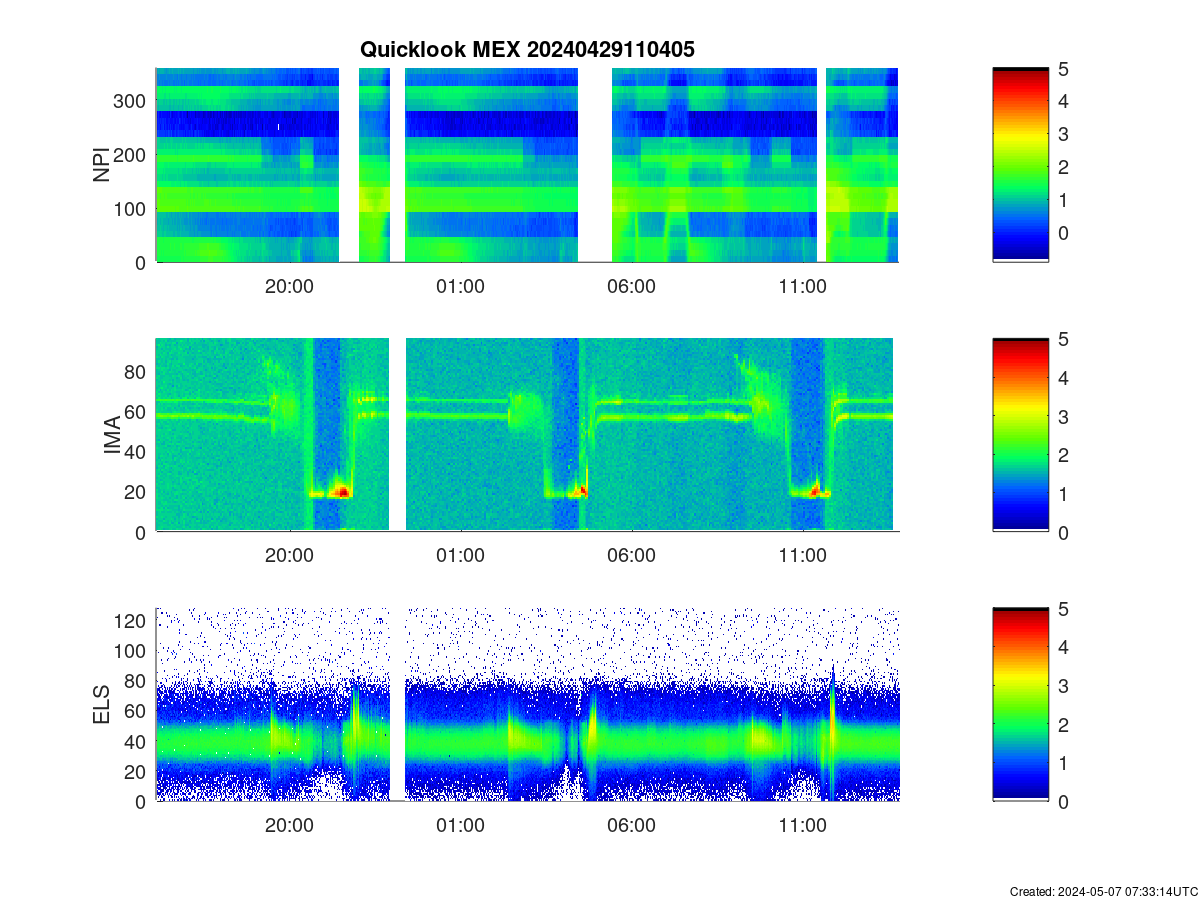Click the 3 label on NPI colorbar

coord(1064,134)
